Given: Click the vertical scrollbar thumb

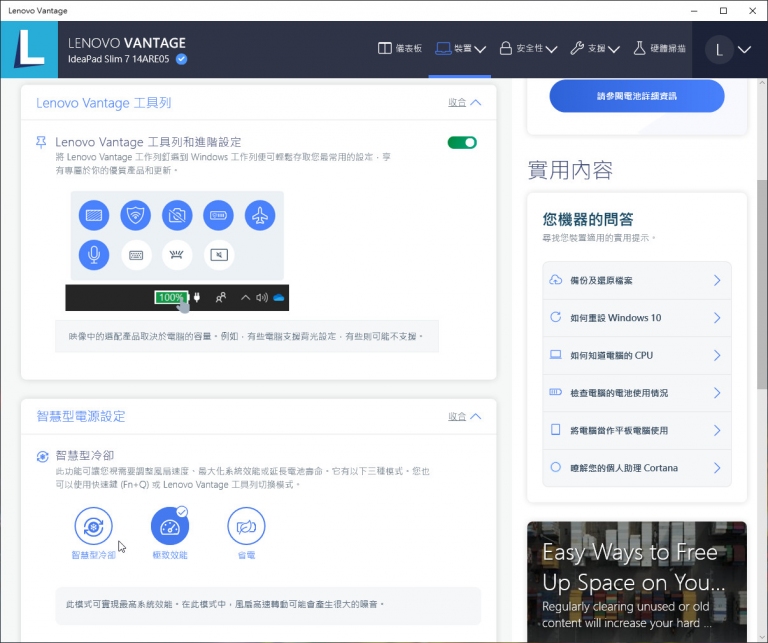Looking at the screenshot, I should (762, 284).
